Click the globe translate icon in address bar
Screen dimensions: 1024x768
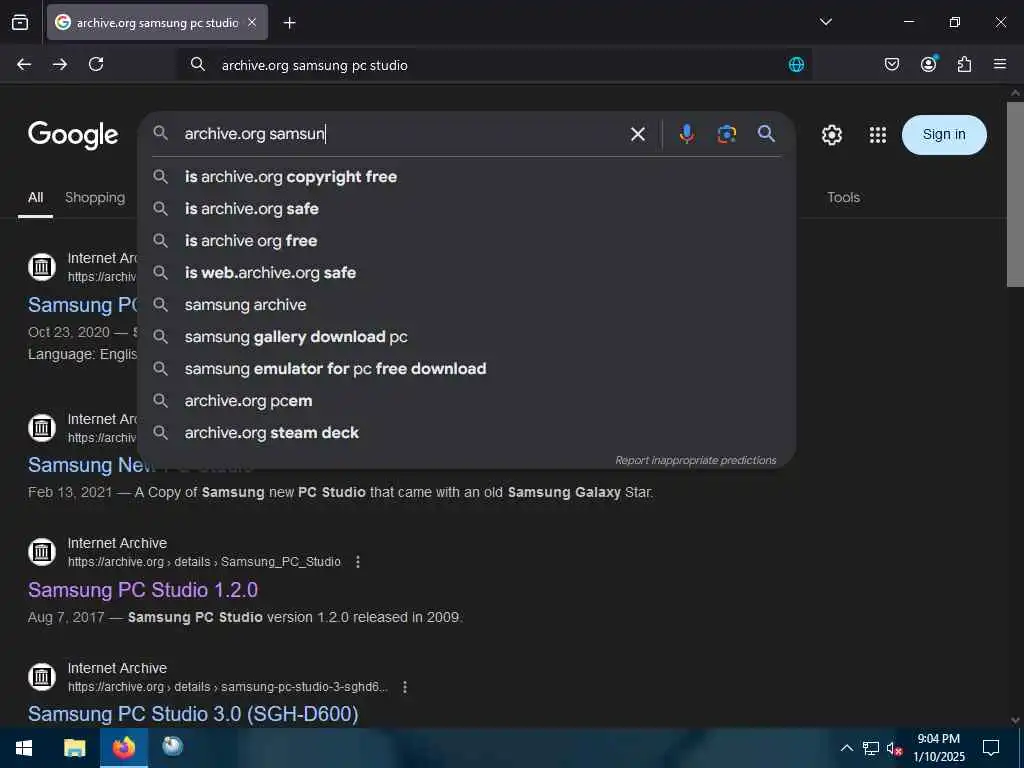tap(796, 65)
